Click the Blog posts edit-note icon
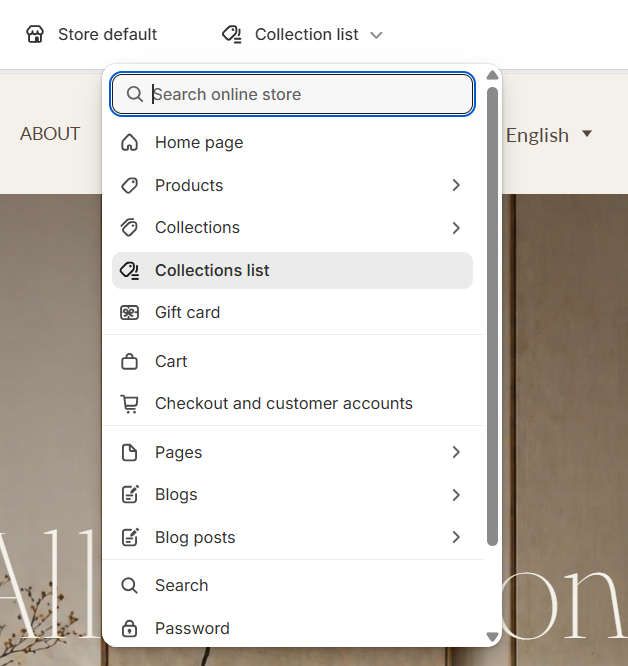The image size is (628, 666). click(130, 537)
